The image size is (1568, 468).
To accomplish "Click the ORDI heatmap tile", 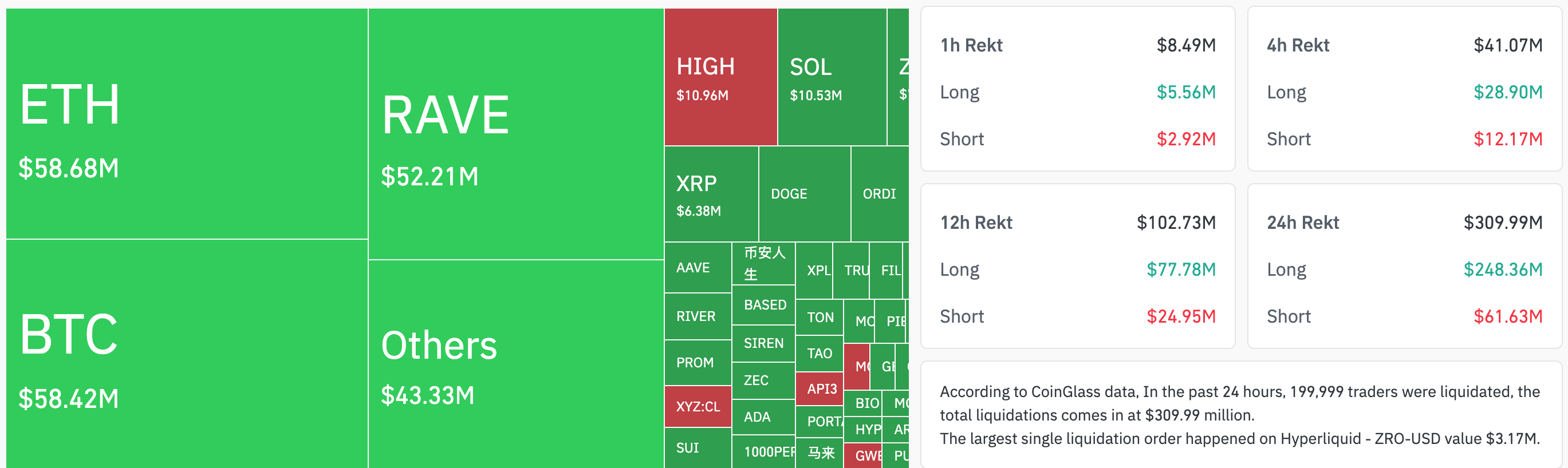I will pos(880,194).
